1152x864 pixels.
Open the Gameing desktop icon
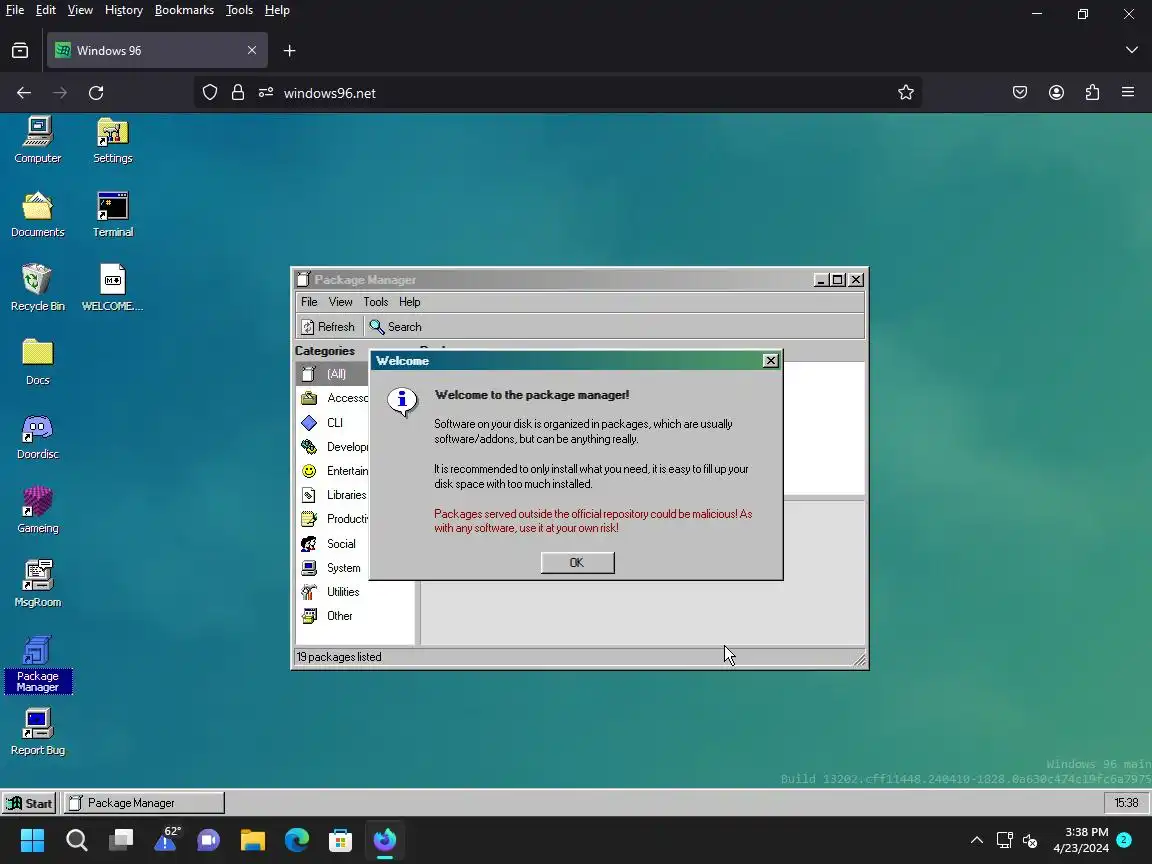coord(37,511)
